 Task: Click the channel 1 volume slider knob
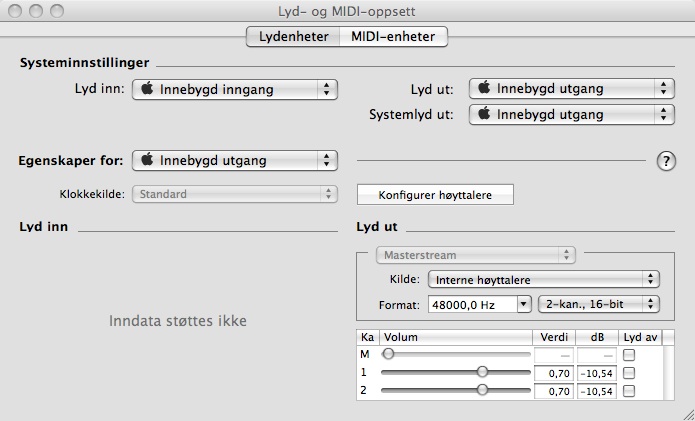482,372
